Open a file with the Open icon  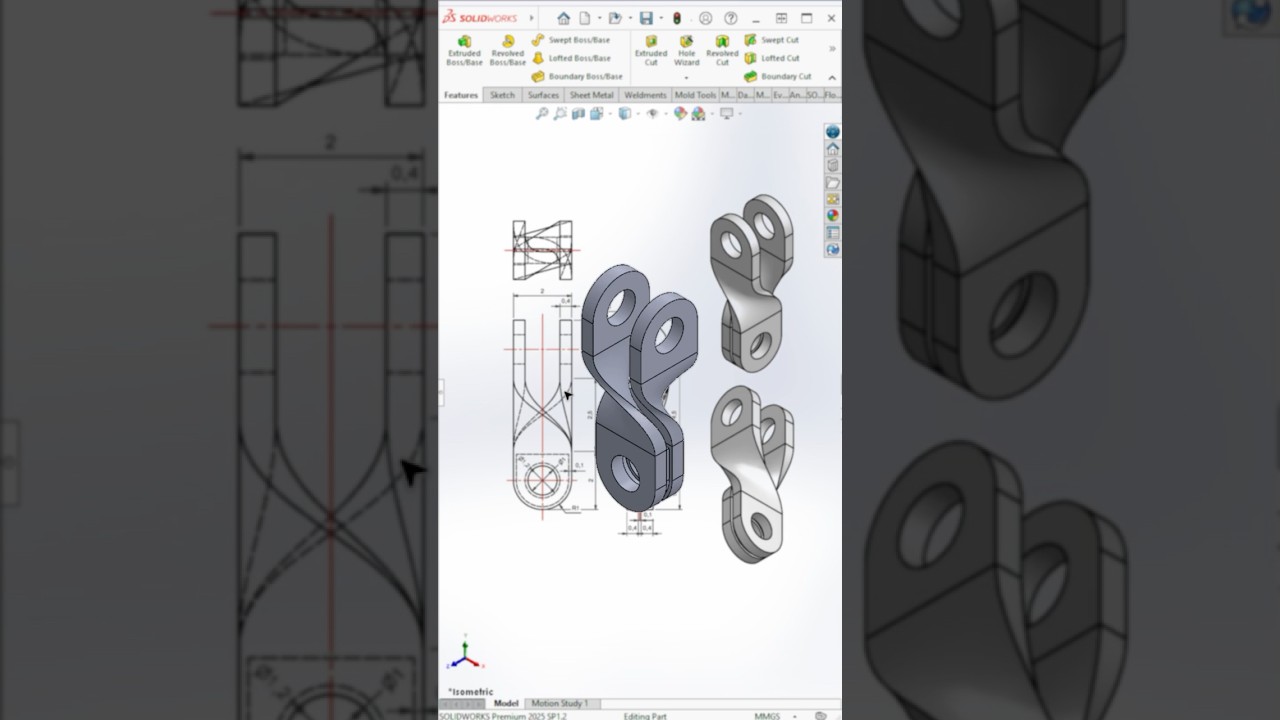coord(614,18)
